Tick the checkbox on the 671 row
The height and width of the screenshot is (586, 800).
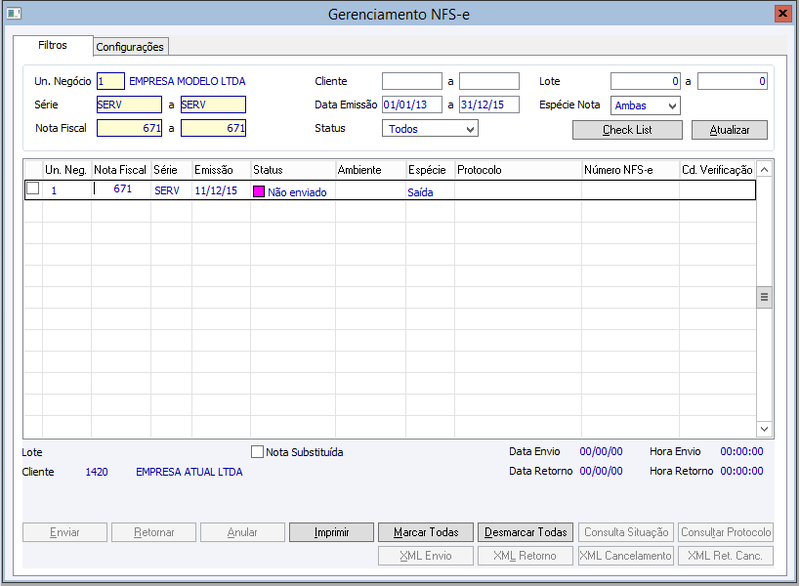point(33,189)
